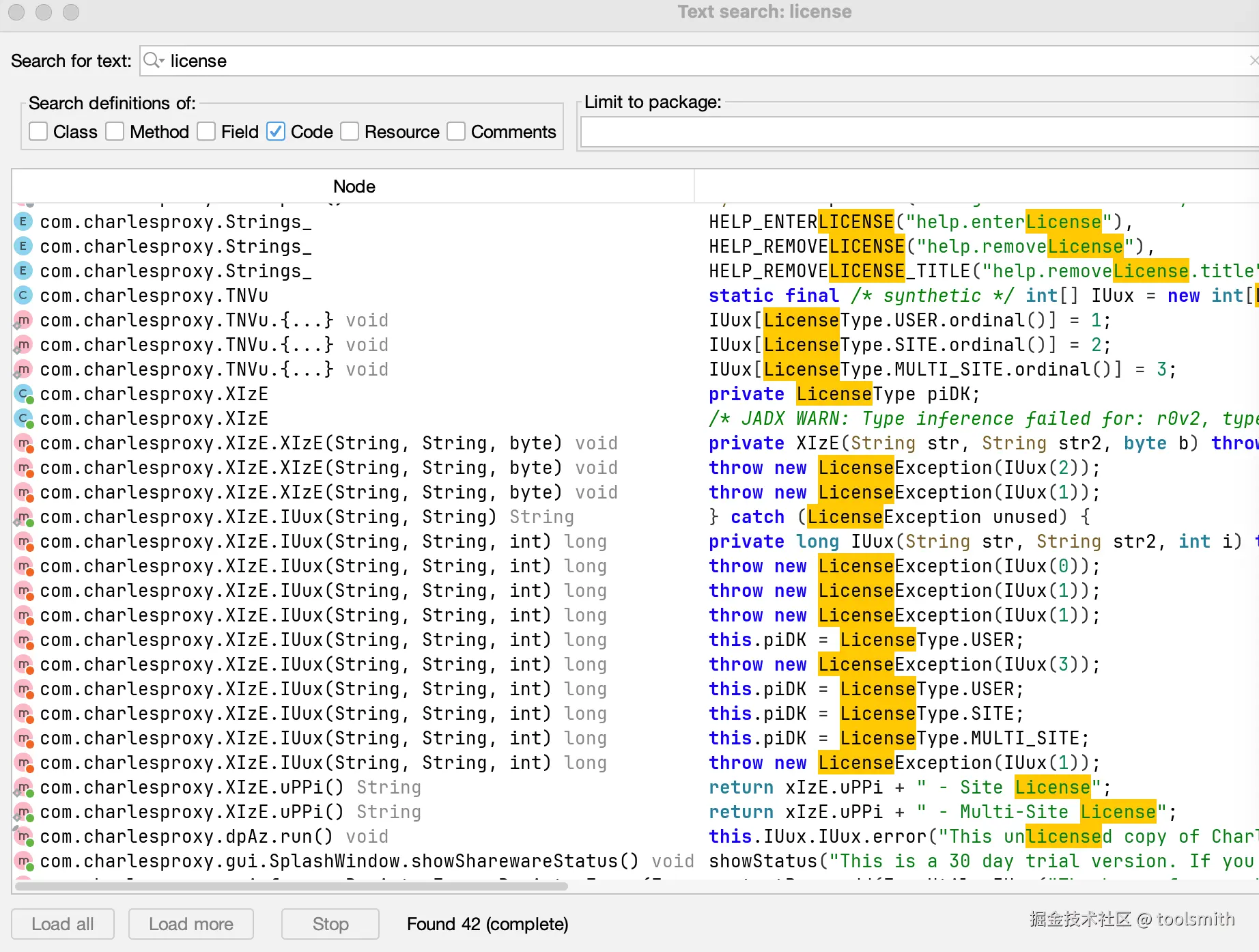Enable Resource search checkbox
Viewport: 1259px width, 952px height.
(350, 131)
